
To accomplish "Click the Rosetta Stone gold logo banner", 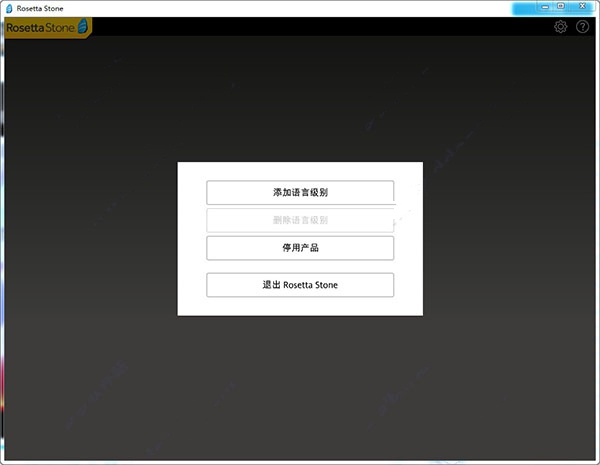I will 48,28.
